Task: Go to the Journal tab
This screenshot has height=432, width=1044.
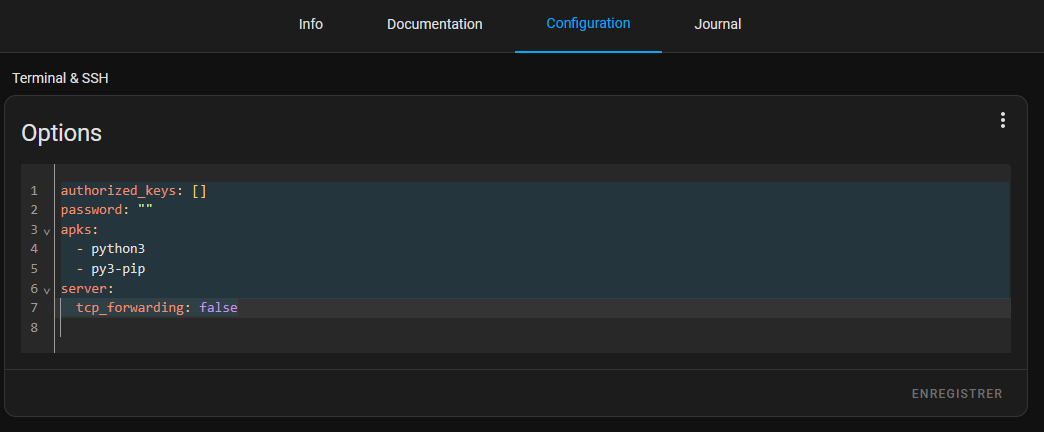Action: 717,24
